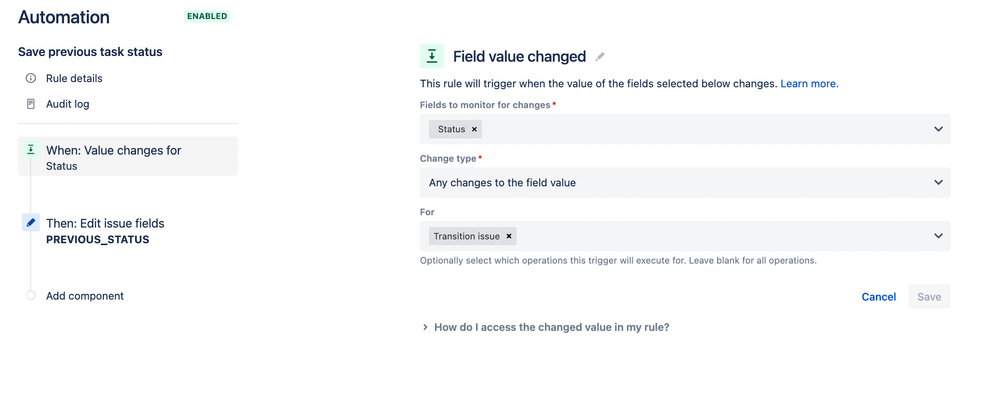Image resolution: width=999 pixels, height=403 pixels.
Task: Expand How do I access the changed value
Action: coord(545,327)
